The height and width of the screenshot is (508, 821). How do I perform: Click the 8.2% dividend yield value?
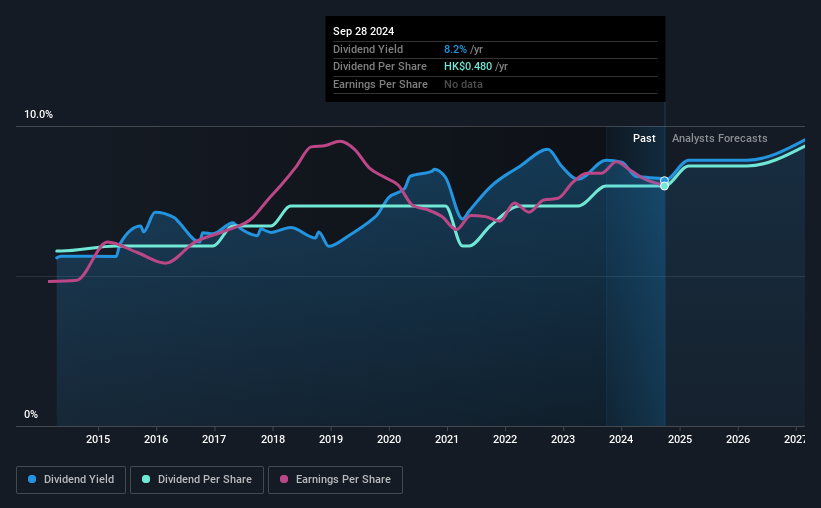tap(455, 49)
